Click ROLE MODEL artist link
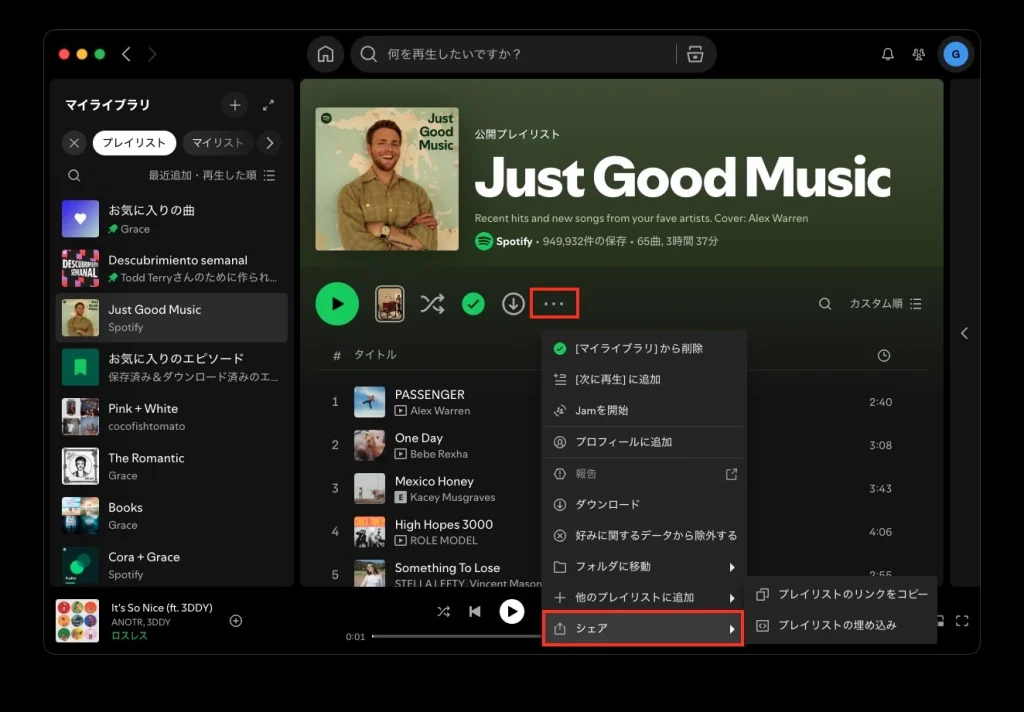1024x712 pixels. [444, 540]
